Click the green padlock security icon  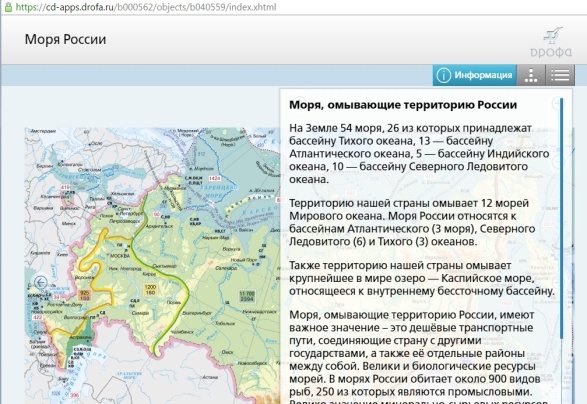coord(8,7)
